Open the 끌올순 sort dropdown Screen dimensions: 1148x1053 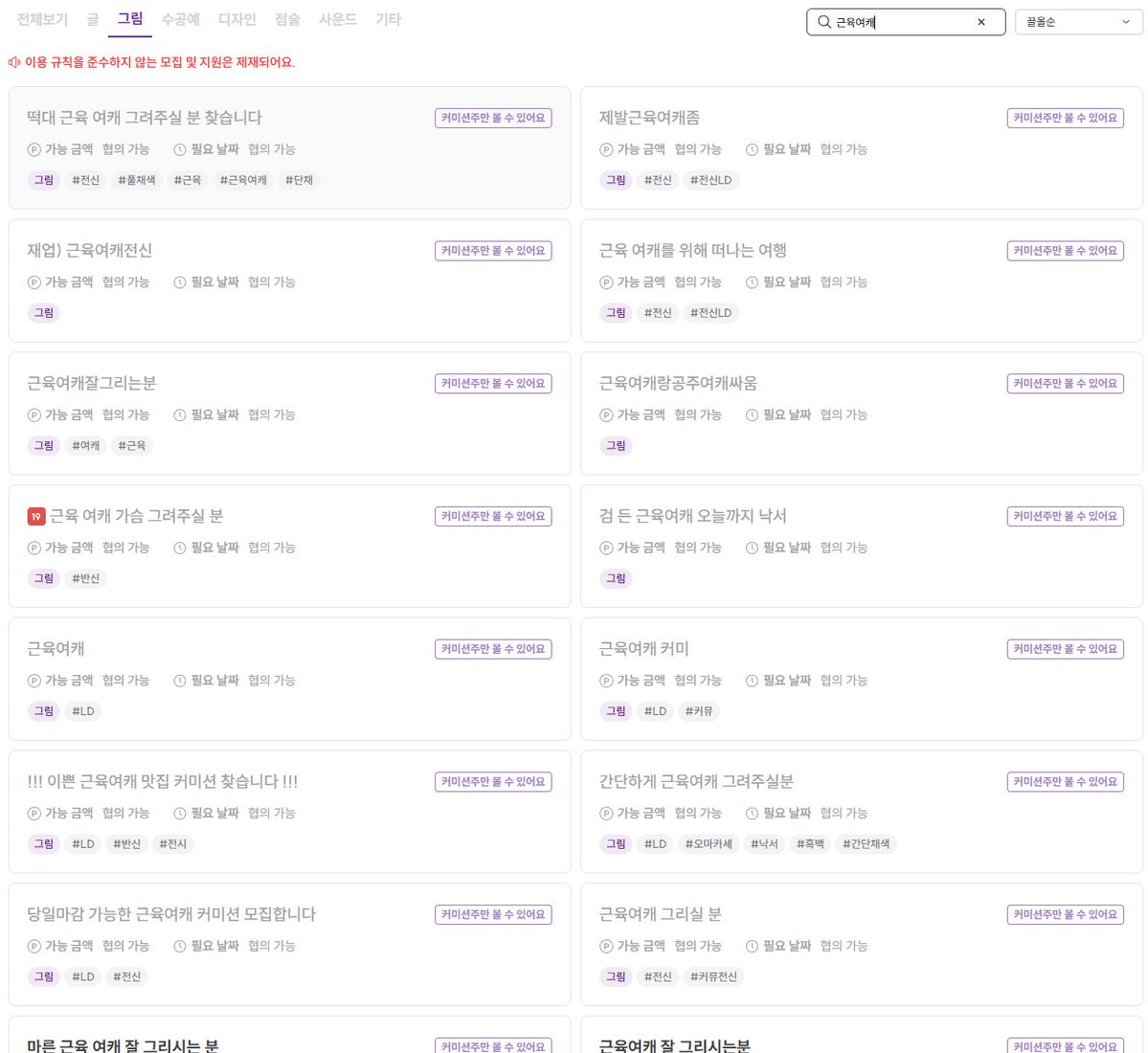(1078, 22)
